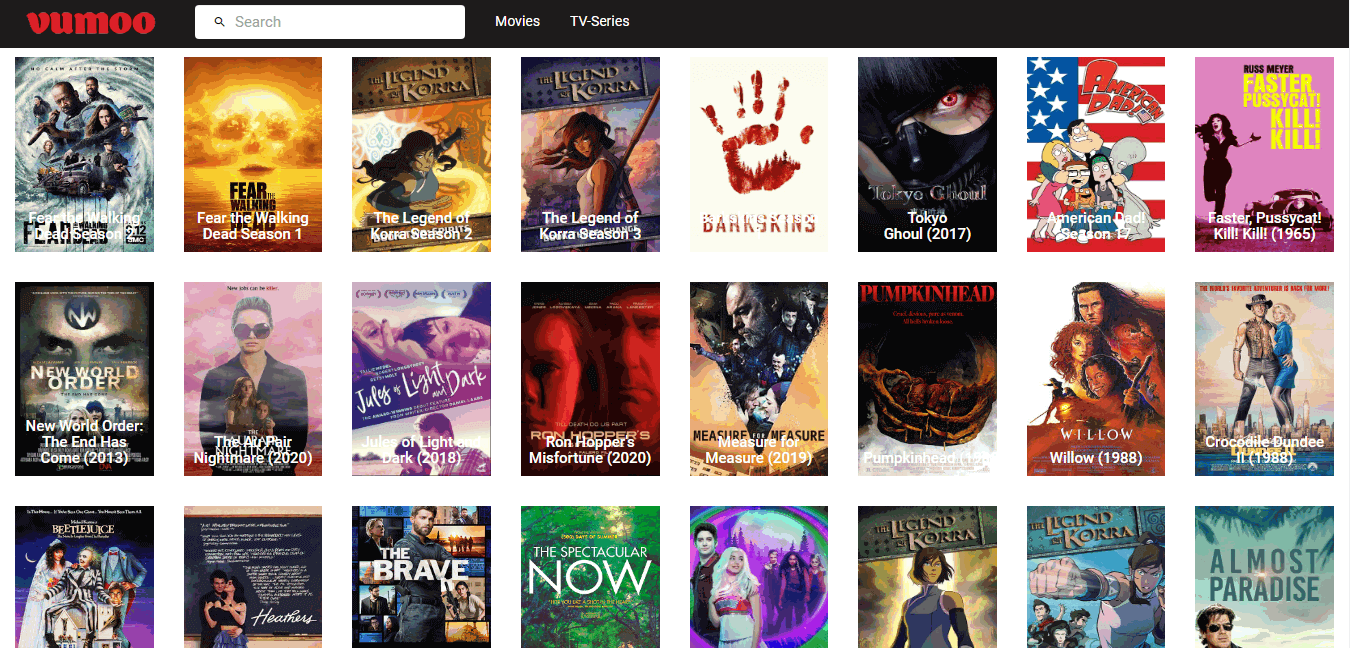Open Measure for Measure (2019)
Image resolution: width=1350 pixels, height=648 pixels.
pyautogui.click(x=759, y=379)
